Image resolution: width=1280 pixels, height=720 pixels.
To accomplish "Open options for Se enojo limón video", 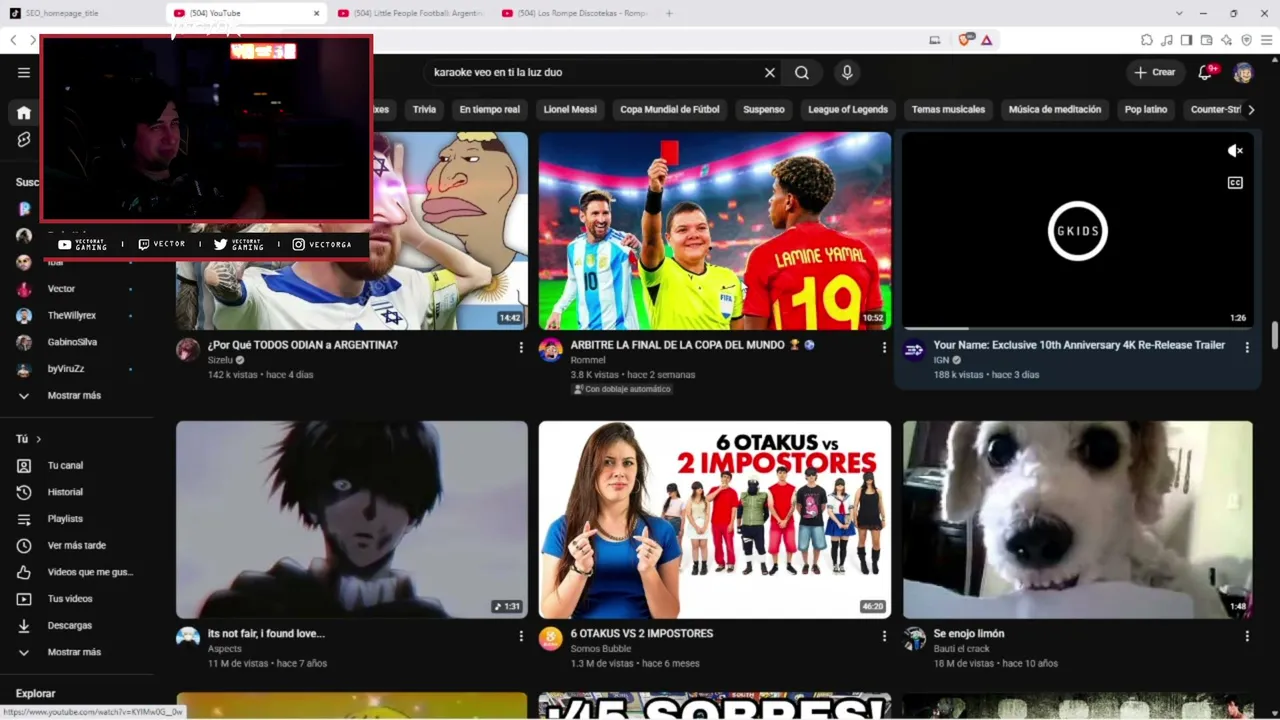I will click(x=1247, y=636).
